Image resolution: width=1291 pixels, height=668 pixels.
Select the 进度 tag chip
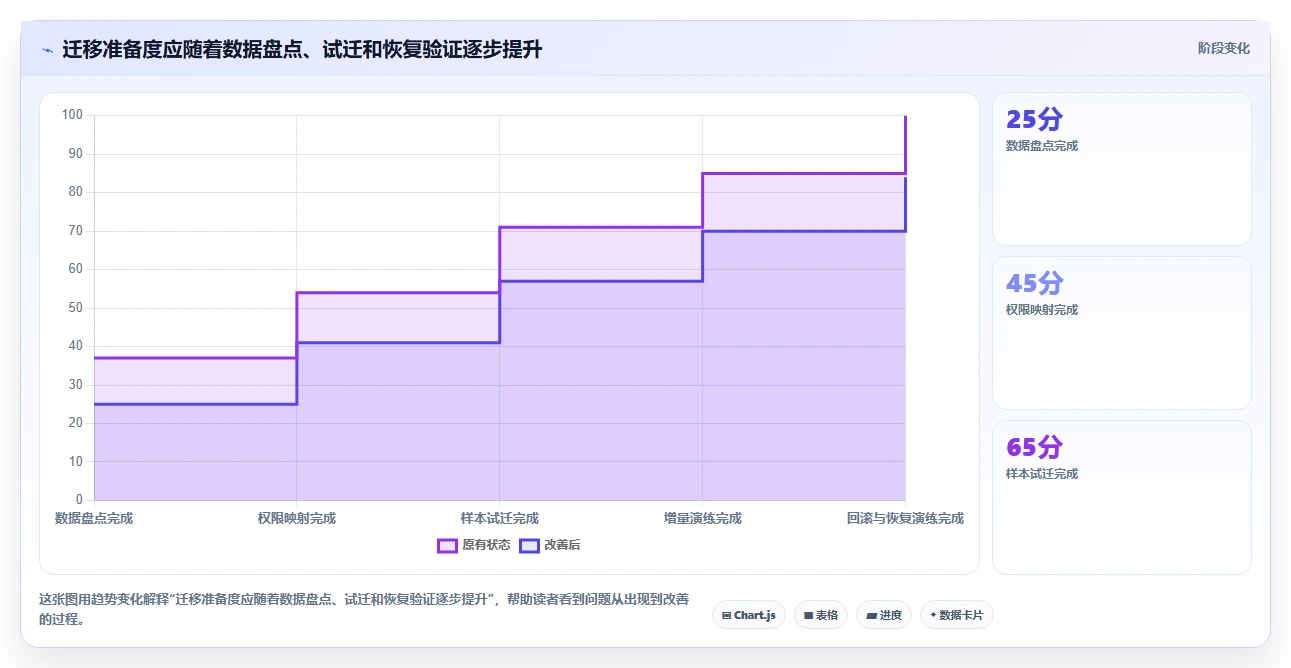point(884,615)
